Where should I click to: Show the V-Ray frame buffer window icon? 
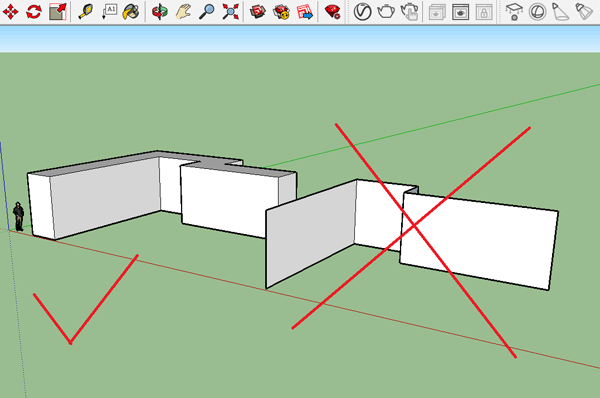click(x=460, y=12)
